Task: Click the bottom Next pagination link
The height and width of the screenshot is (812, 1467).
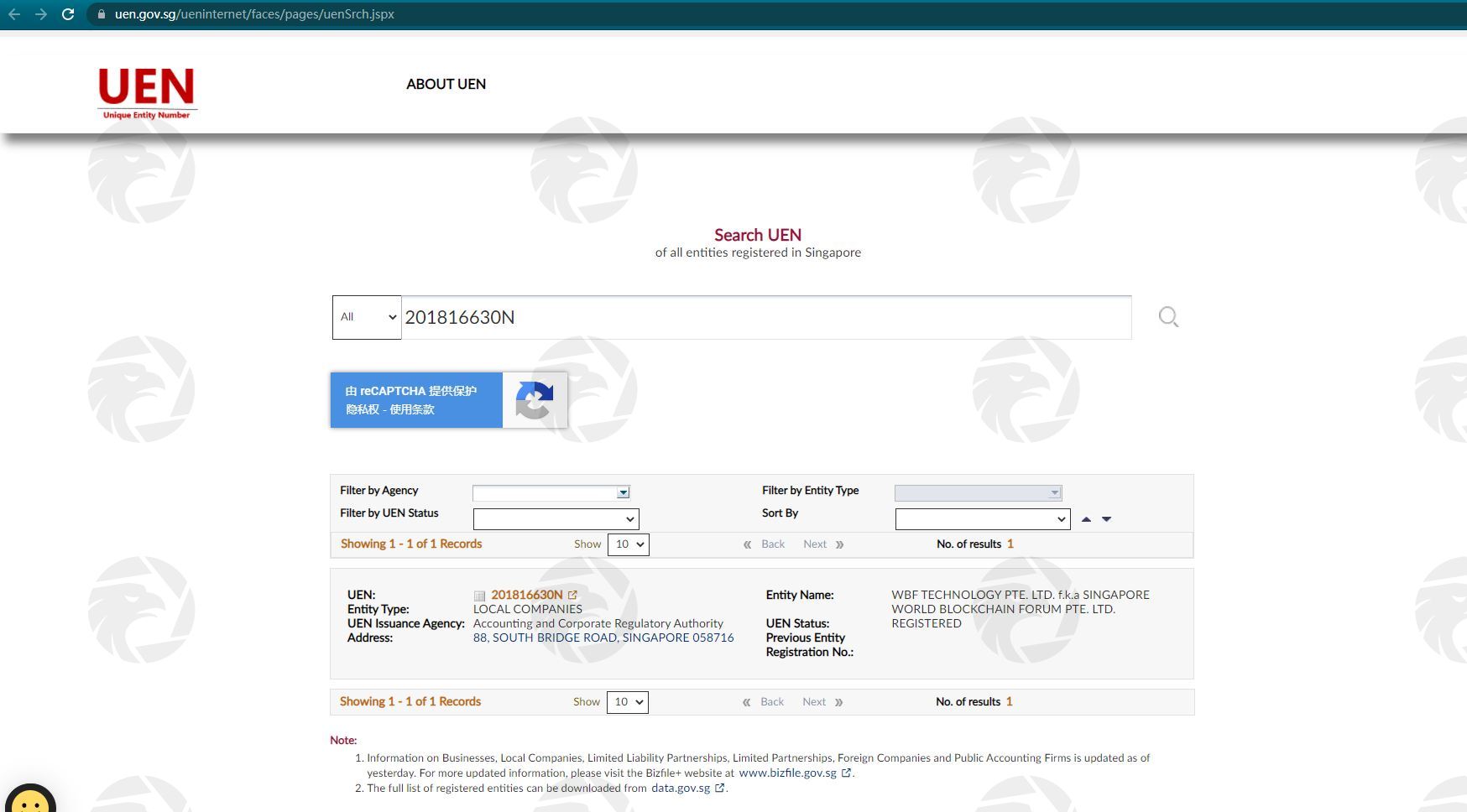Action: (814, 702)
